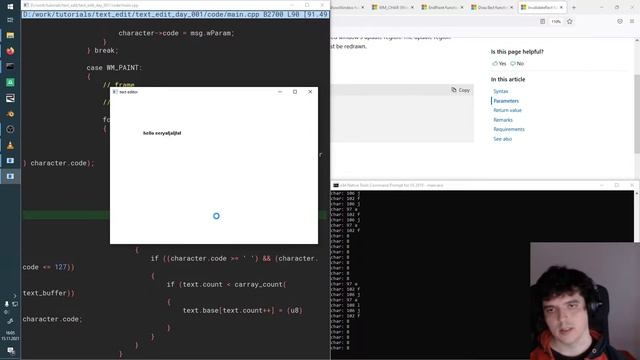Close the InvalidateRect function tab

click(x=561, y=7)
